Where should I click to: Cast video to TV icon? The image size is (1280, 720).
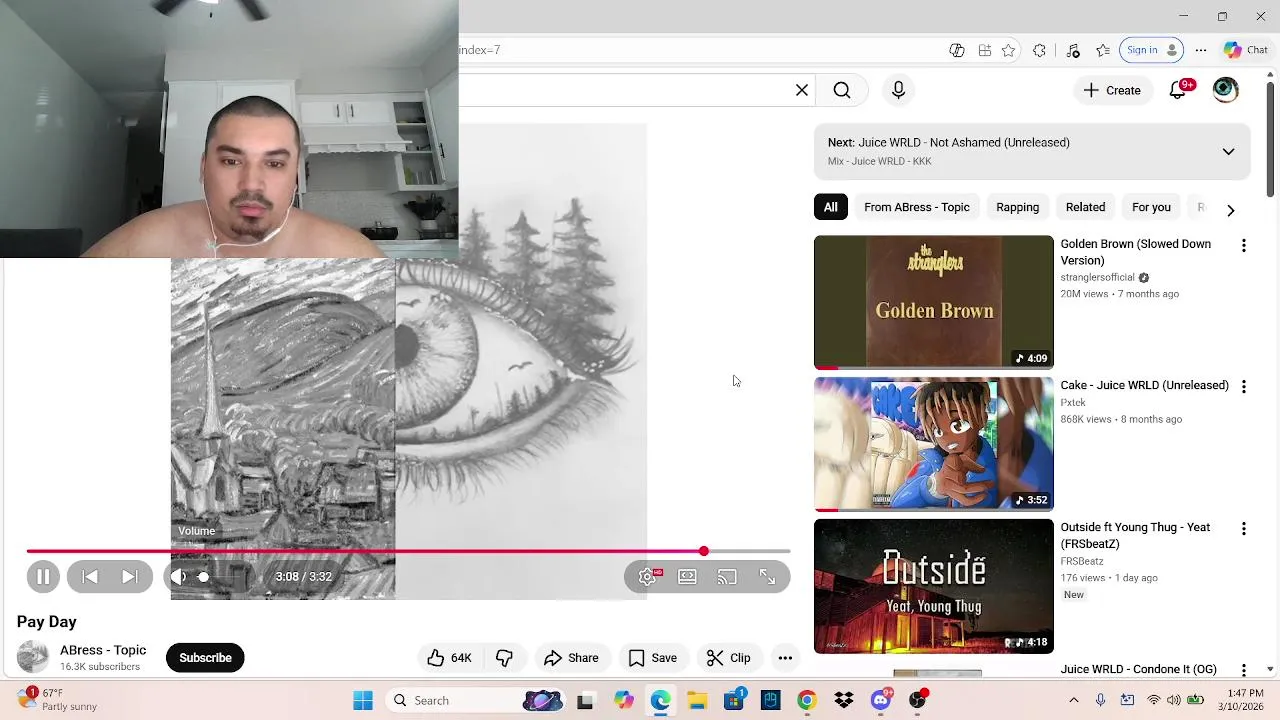(727, 577)
